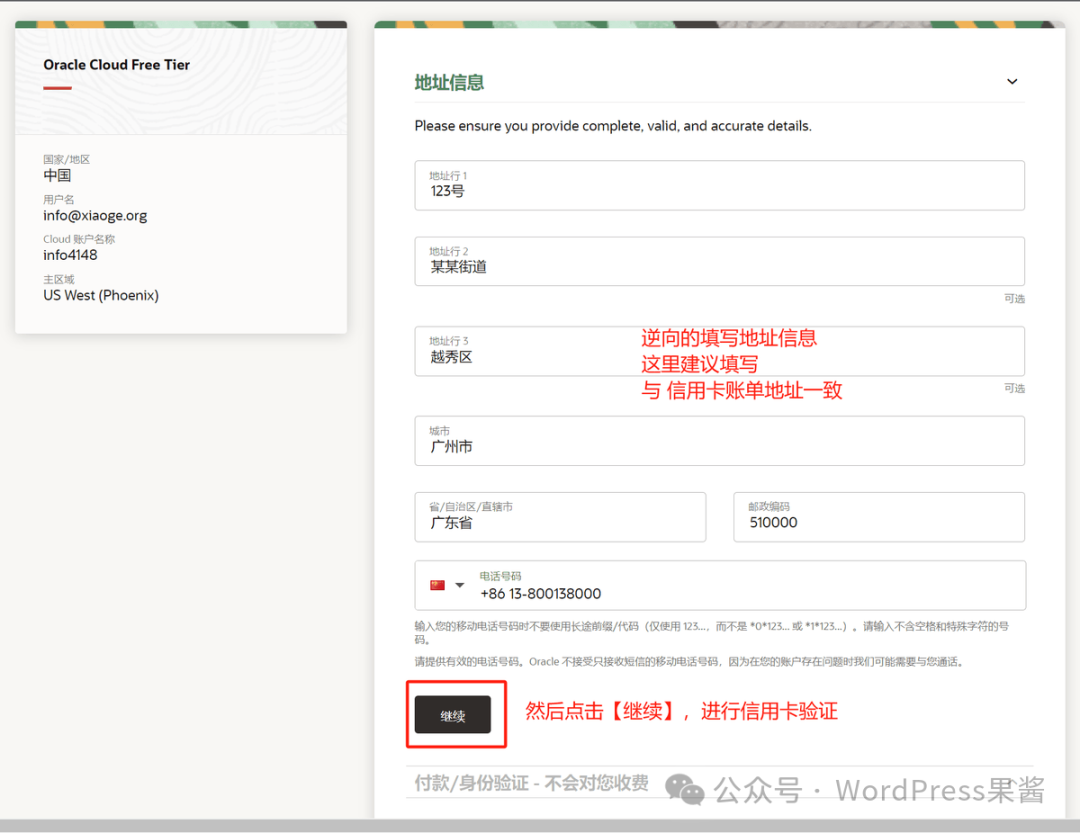Focus the 地址行 1 field
Screen dimensions: 1080x833
coord(719,185)
